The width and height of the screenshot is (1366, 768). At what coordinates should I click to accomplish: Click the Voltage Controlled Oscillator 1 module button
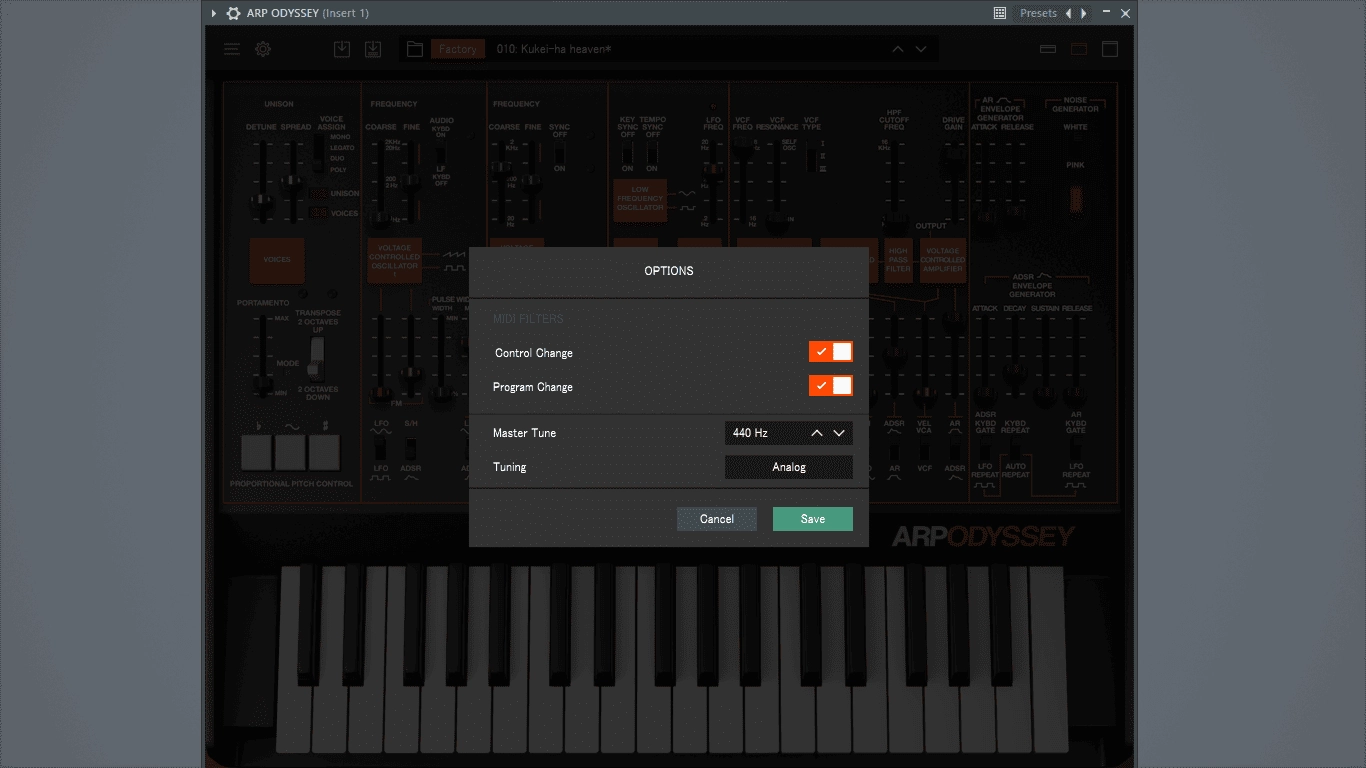(394, 260)
